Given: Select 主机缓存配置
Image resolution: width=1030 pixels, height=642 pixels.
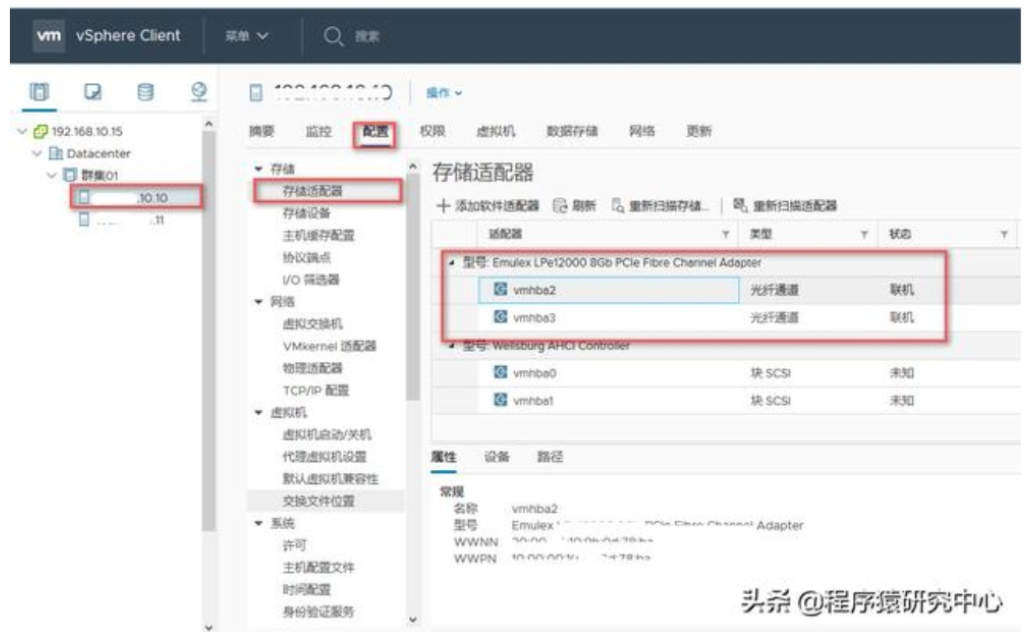Looking at the screenshot, I should [x=319, y=235].
